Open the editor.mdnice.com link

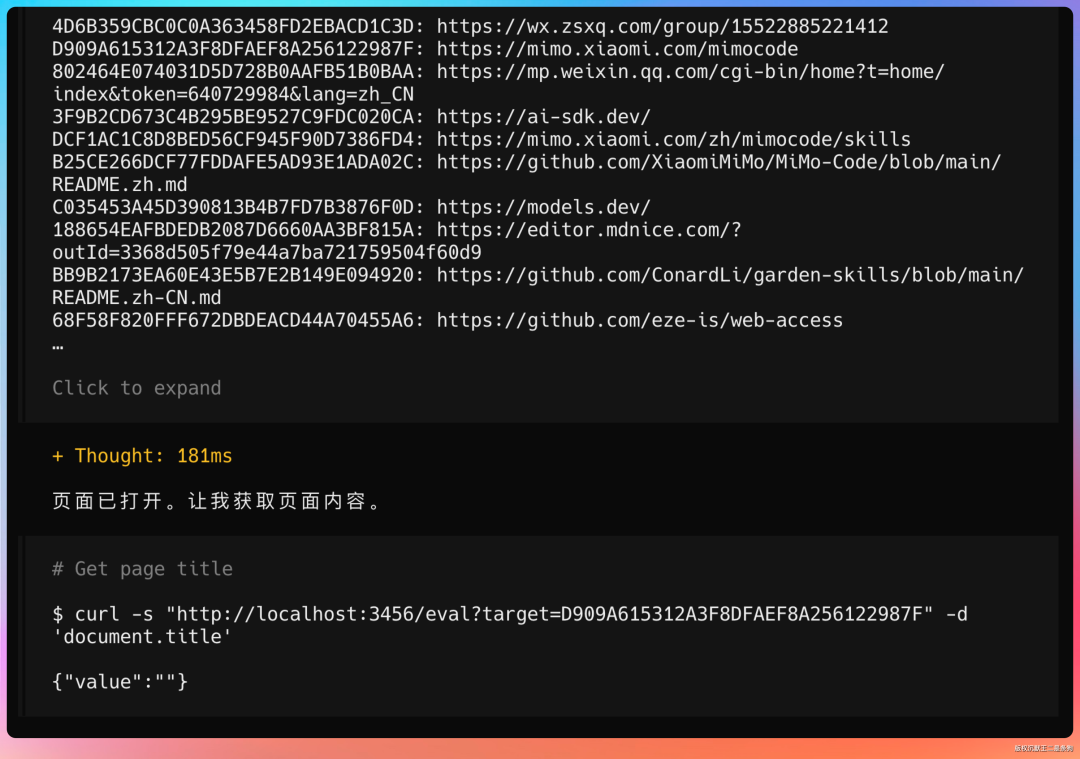coord(589,230)
